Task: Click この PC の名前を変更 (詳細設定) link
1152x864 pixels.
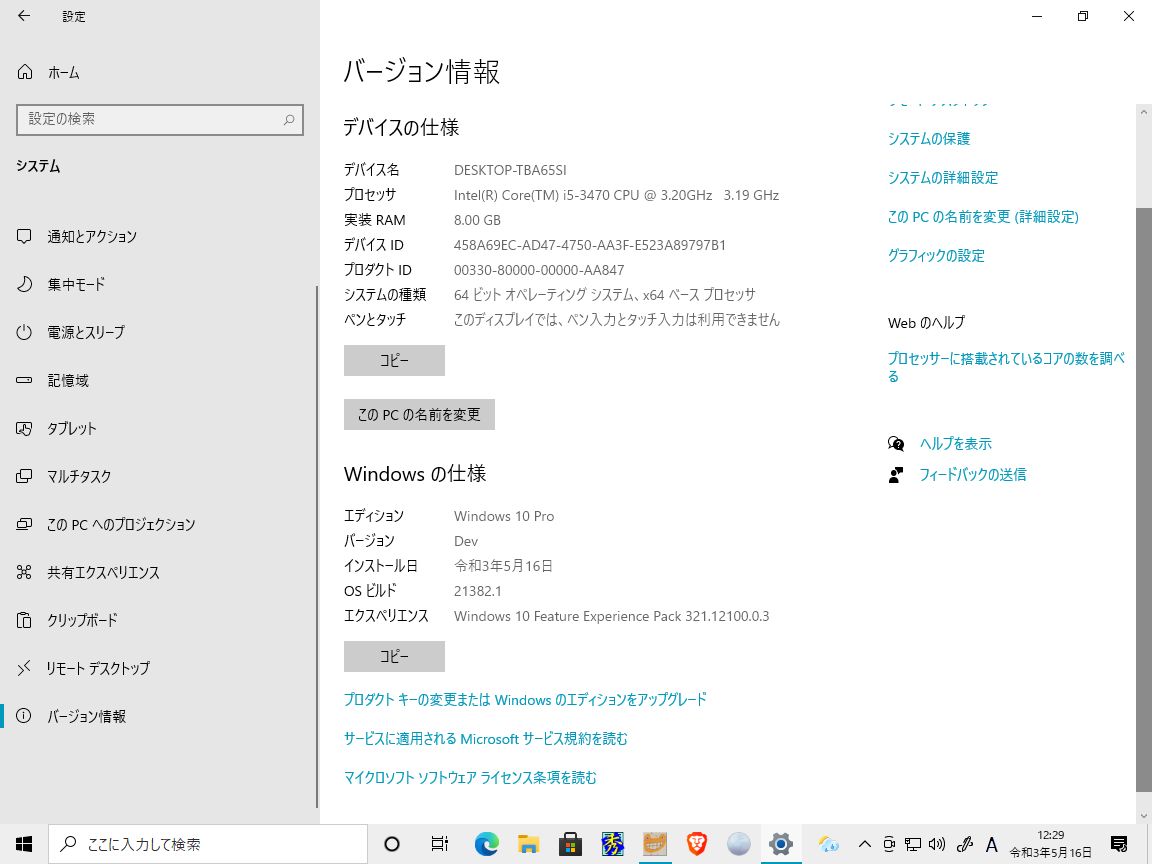Action: coord(983,217)
